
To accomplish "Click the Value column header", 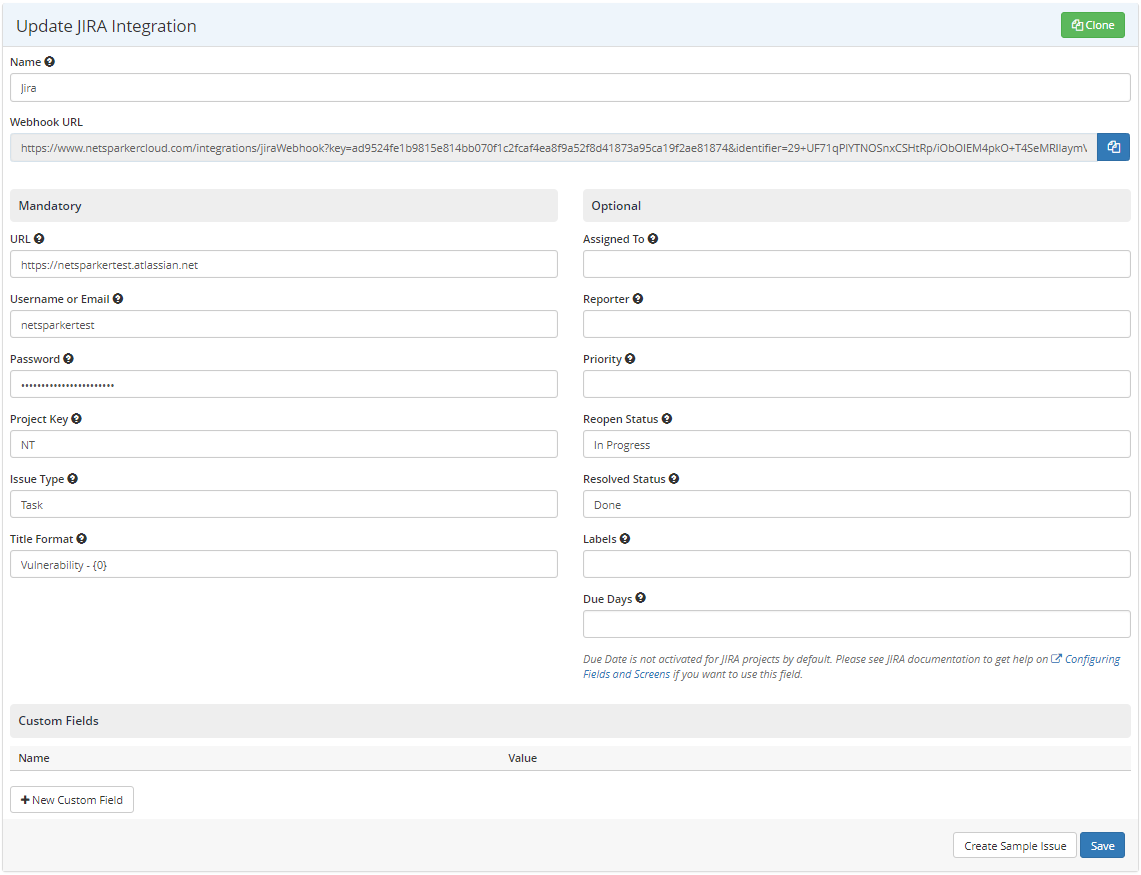I will point(522,758).
